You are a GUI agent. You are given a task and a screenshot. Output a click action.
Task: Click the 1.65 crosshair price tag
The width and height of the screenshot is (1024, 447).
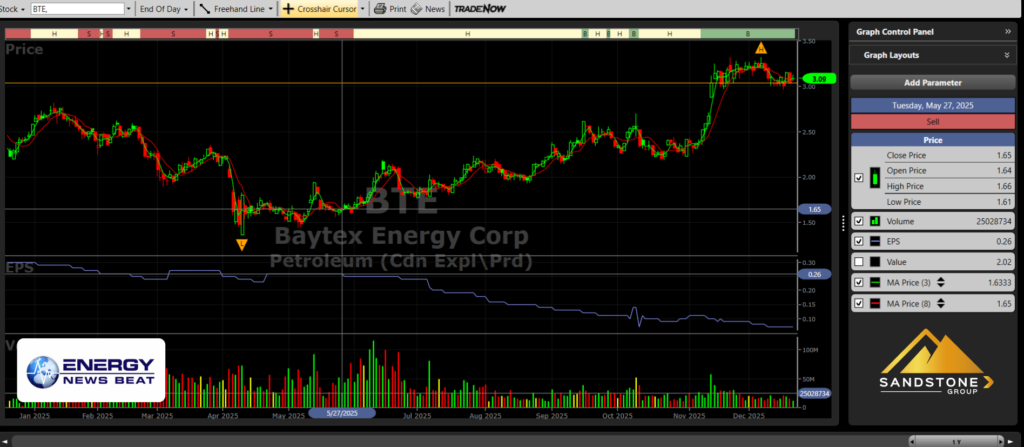point(815,210)
